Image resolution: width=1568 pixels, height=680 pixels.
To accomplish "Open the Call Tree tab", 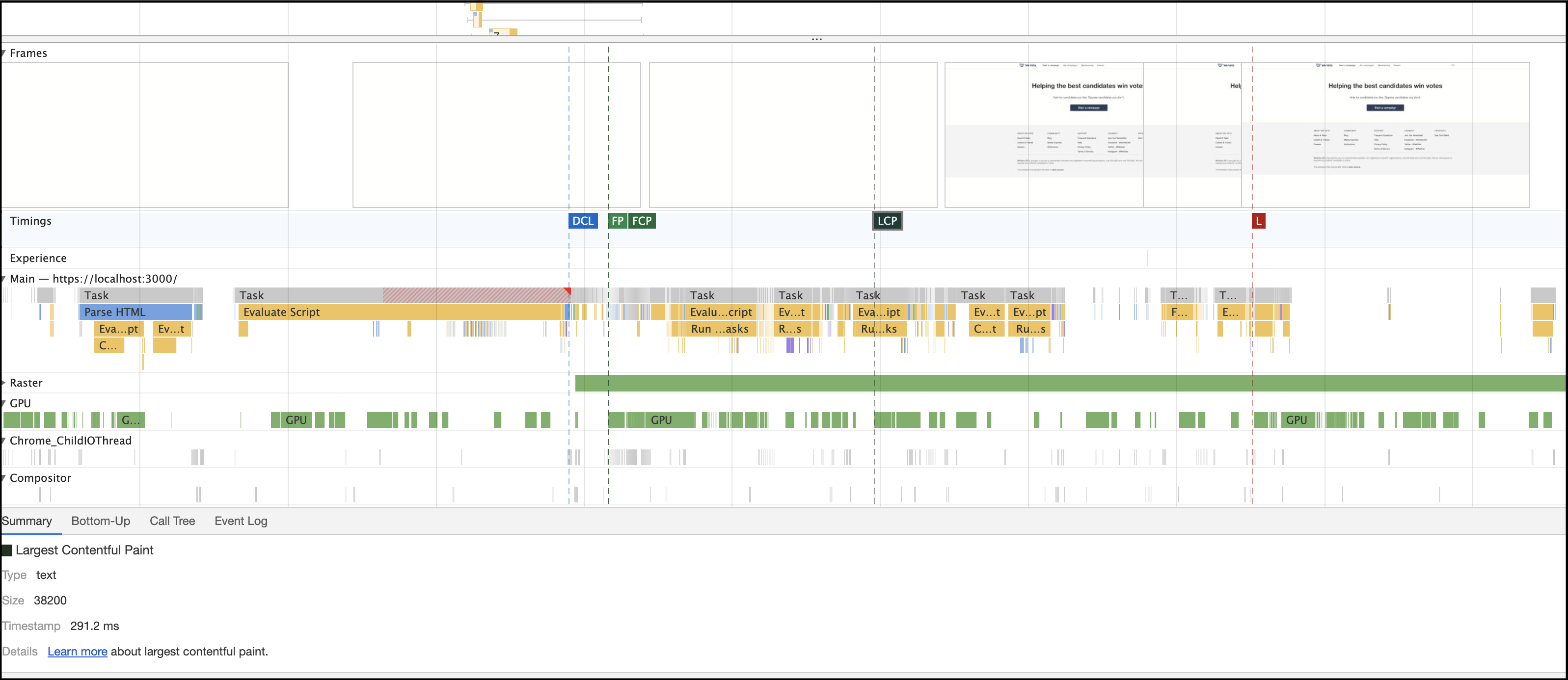I will 172,521.
